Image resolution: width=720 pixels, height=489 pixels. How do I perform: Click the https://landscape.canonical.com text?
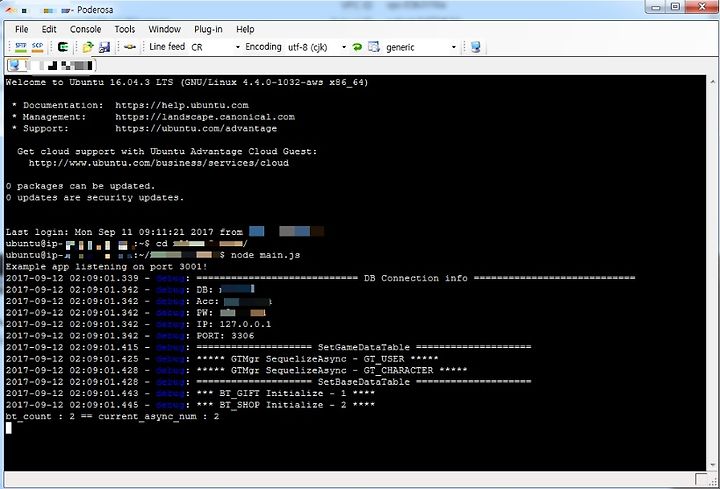[x=205, y=117]
